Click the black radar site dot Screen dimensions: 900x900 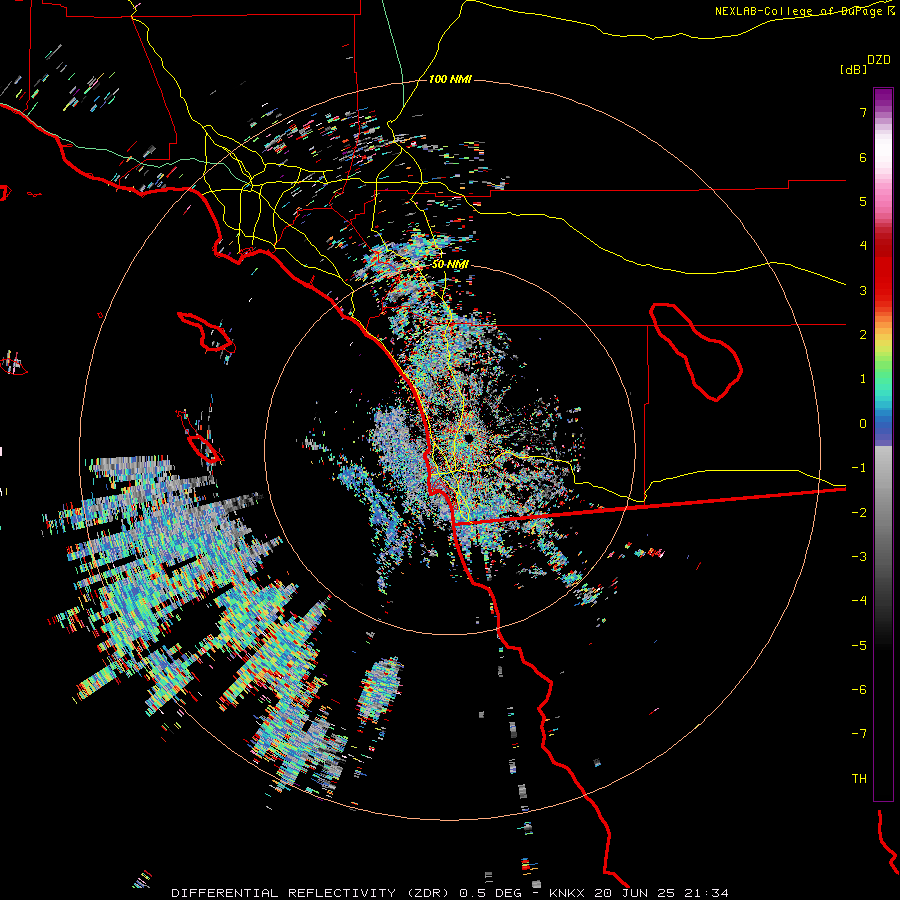(469, 438)
